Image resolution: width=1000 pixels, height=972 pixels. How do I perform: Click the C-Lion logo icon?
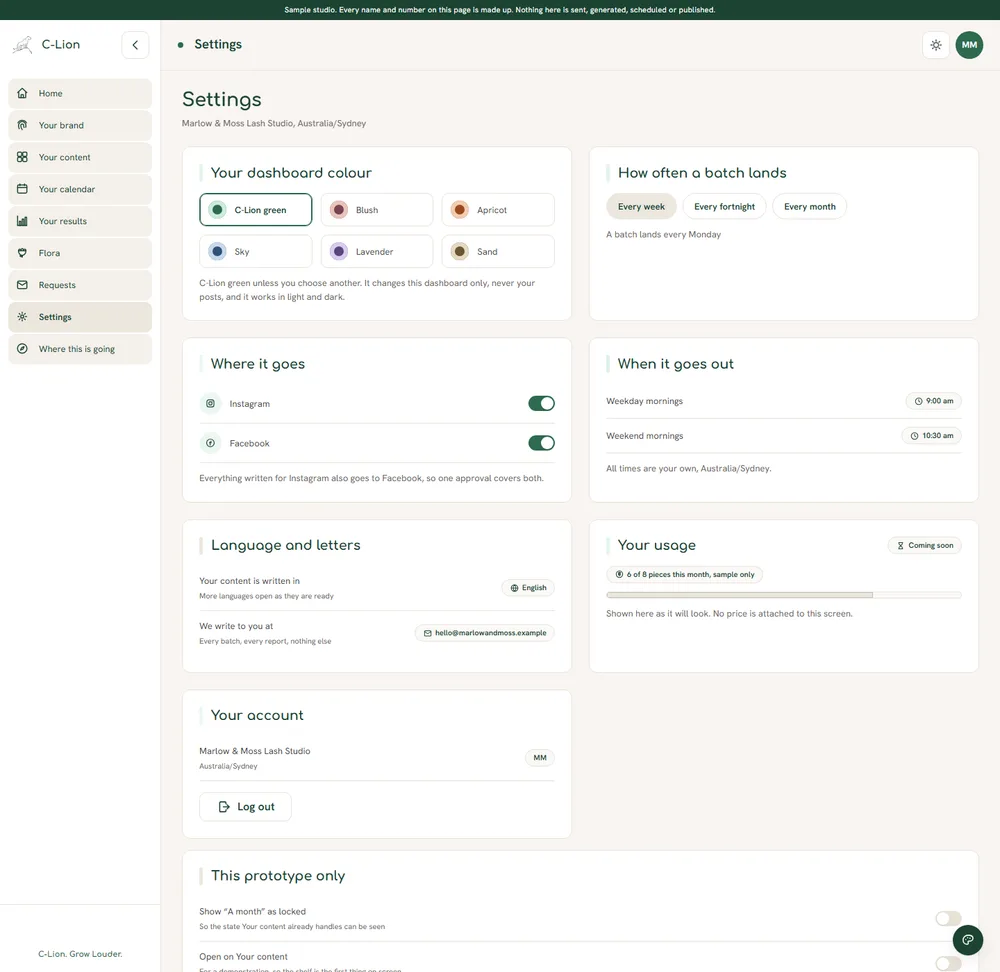tap(22, 45)
